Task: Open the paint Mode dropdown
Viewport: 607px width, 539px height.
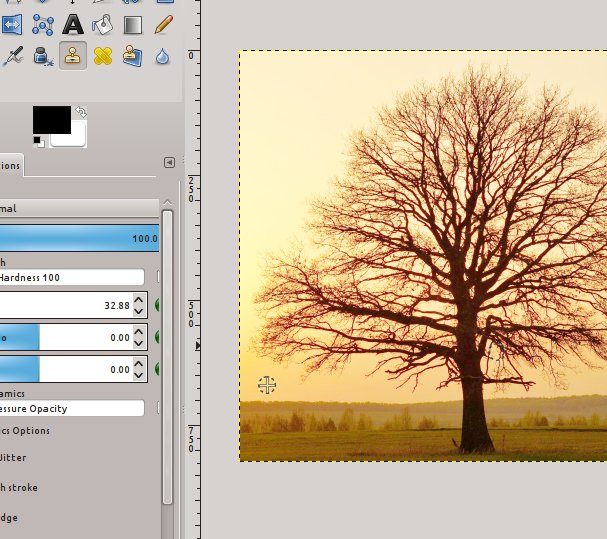Action: click(x=79, y=208)
